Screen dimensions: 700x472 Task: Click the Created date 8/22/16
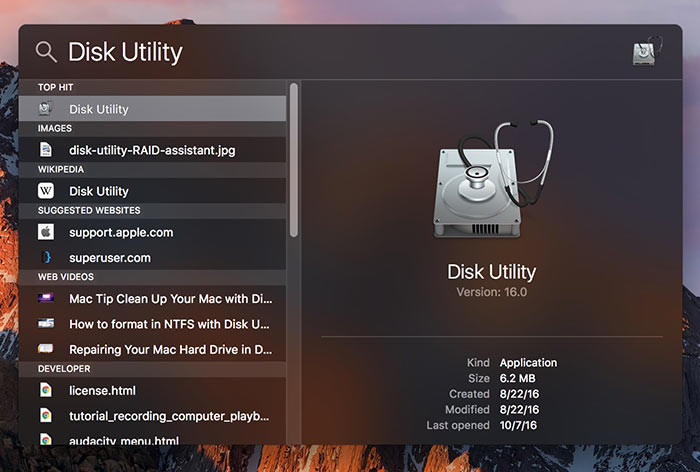tap(519, 394)
